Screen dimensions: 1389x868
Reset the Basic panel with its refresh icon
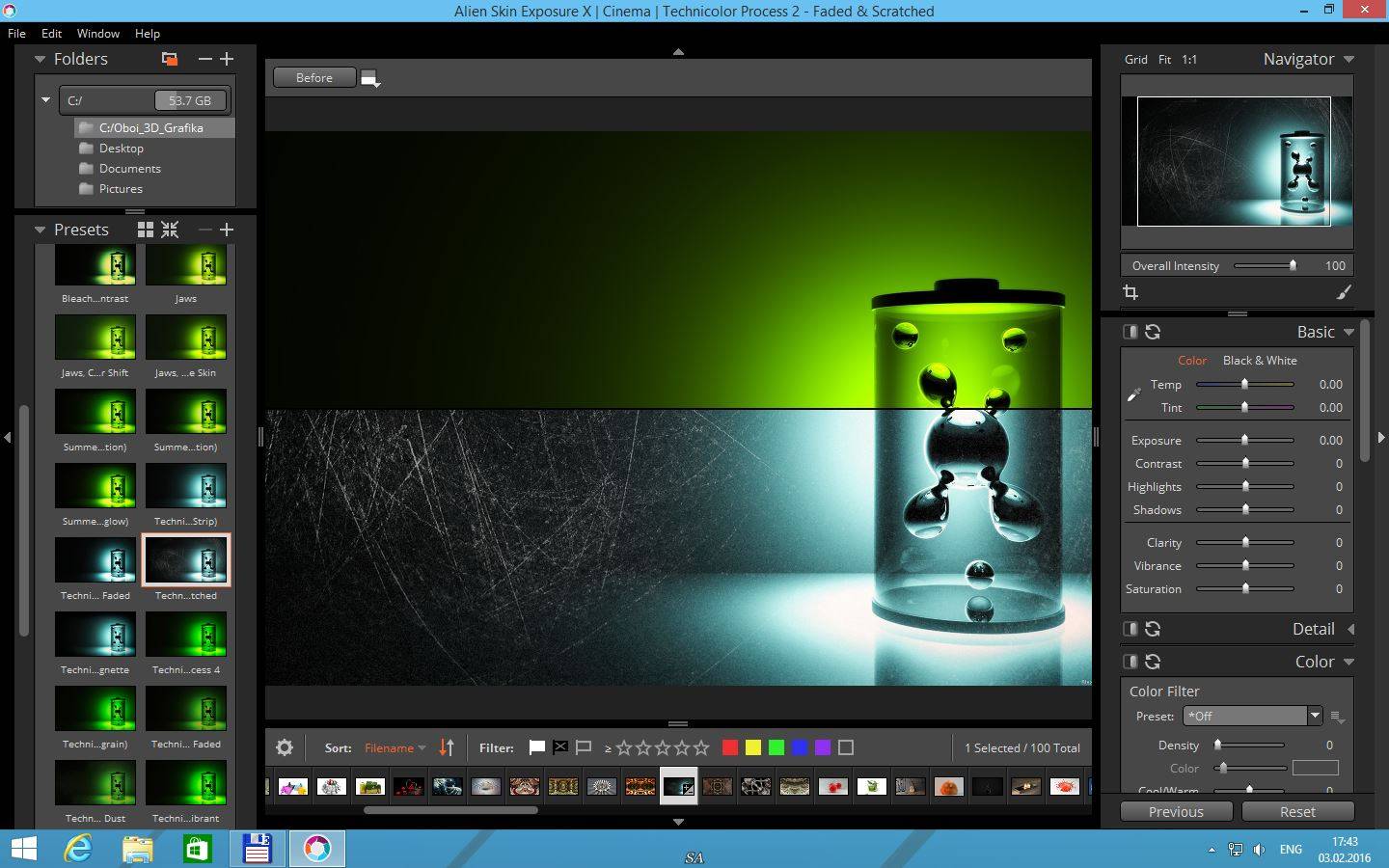coord(1153,332)
